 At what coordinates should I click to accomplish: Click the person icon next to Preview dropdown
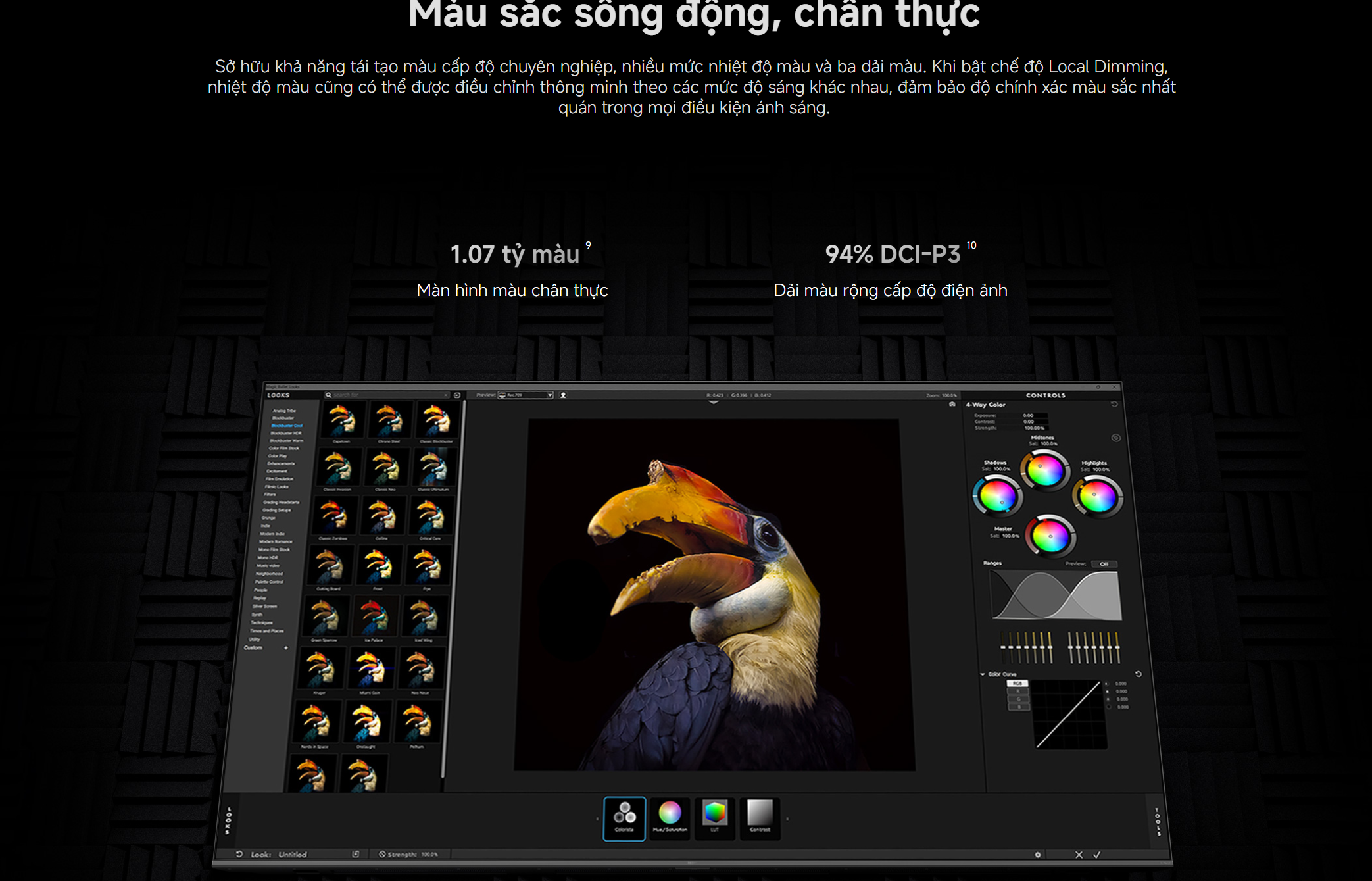click(x=563, y=395)
